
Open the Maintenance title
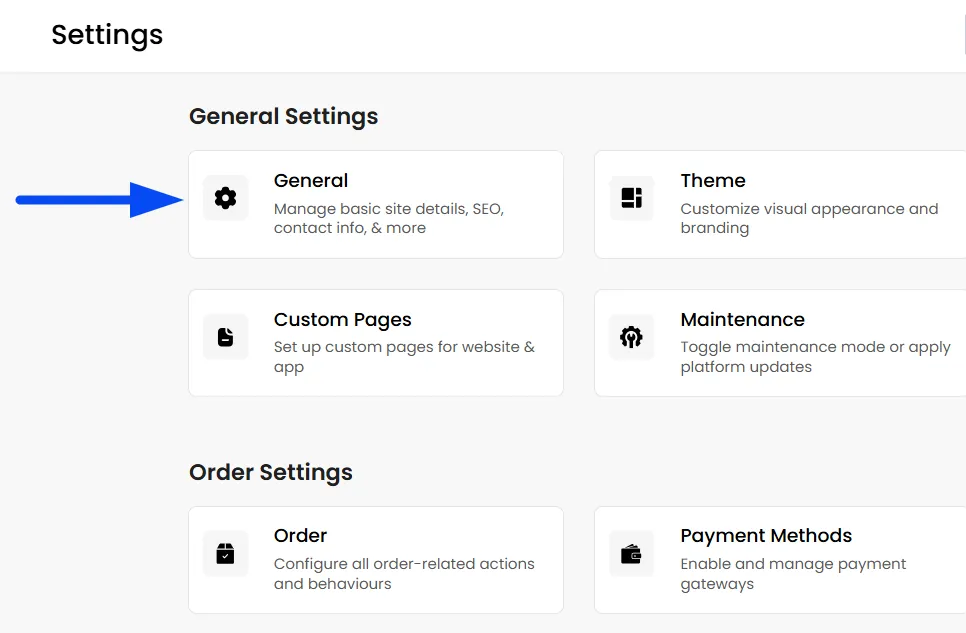tap(742, 320)
